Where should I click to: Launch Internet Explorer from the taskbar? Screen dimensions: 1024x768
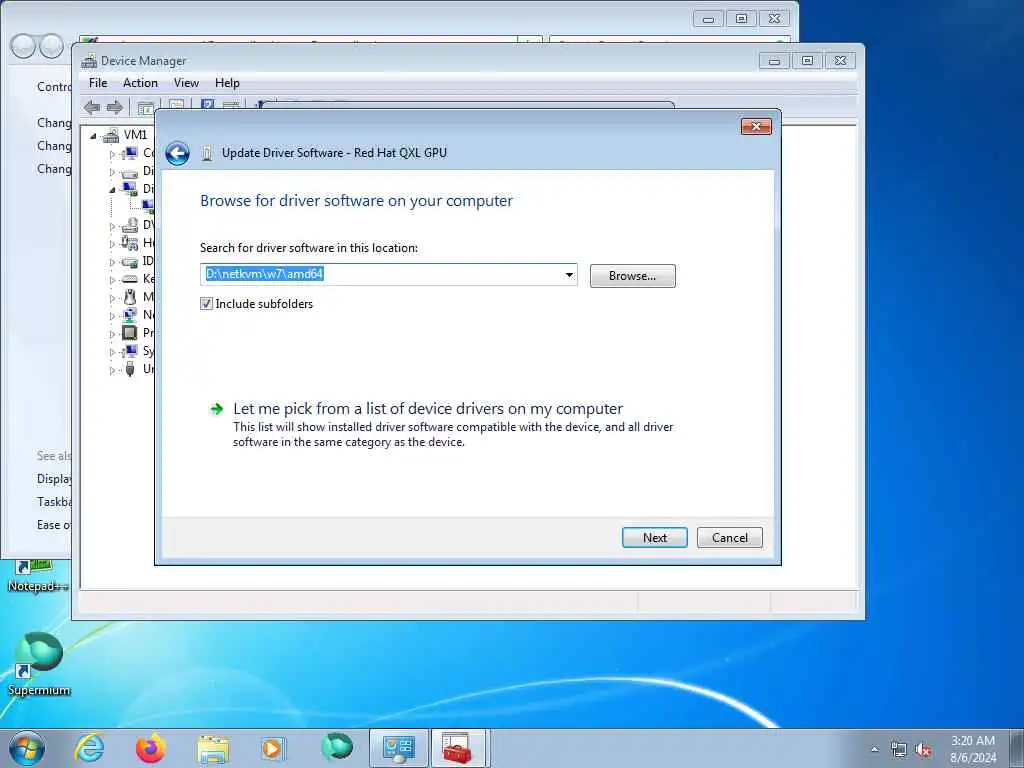click(89, 748)
